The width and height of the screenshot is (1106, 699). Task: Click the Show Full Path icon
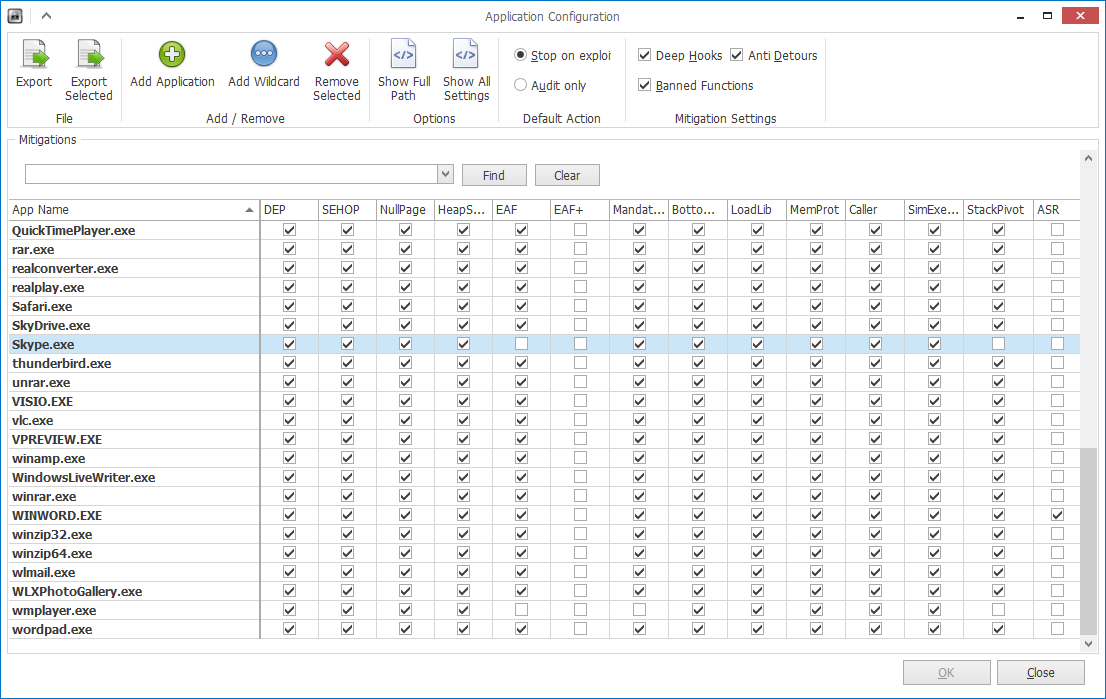pyautogui.click(x=404, y=54)
